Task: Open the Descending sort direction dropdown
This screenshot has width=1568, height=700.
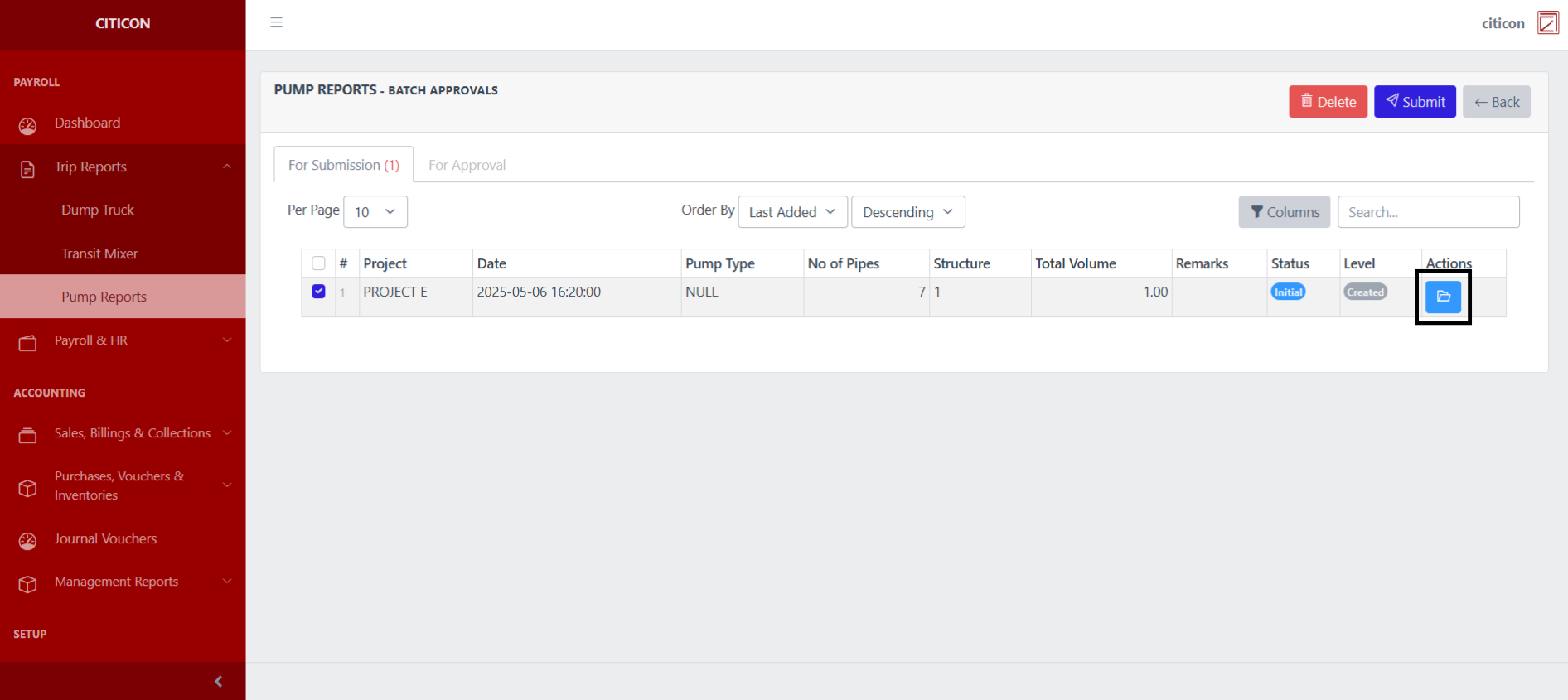Action: (907, 212)
